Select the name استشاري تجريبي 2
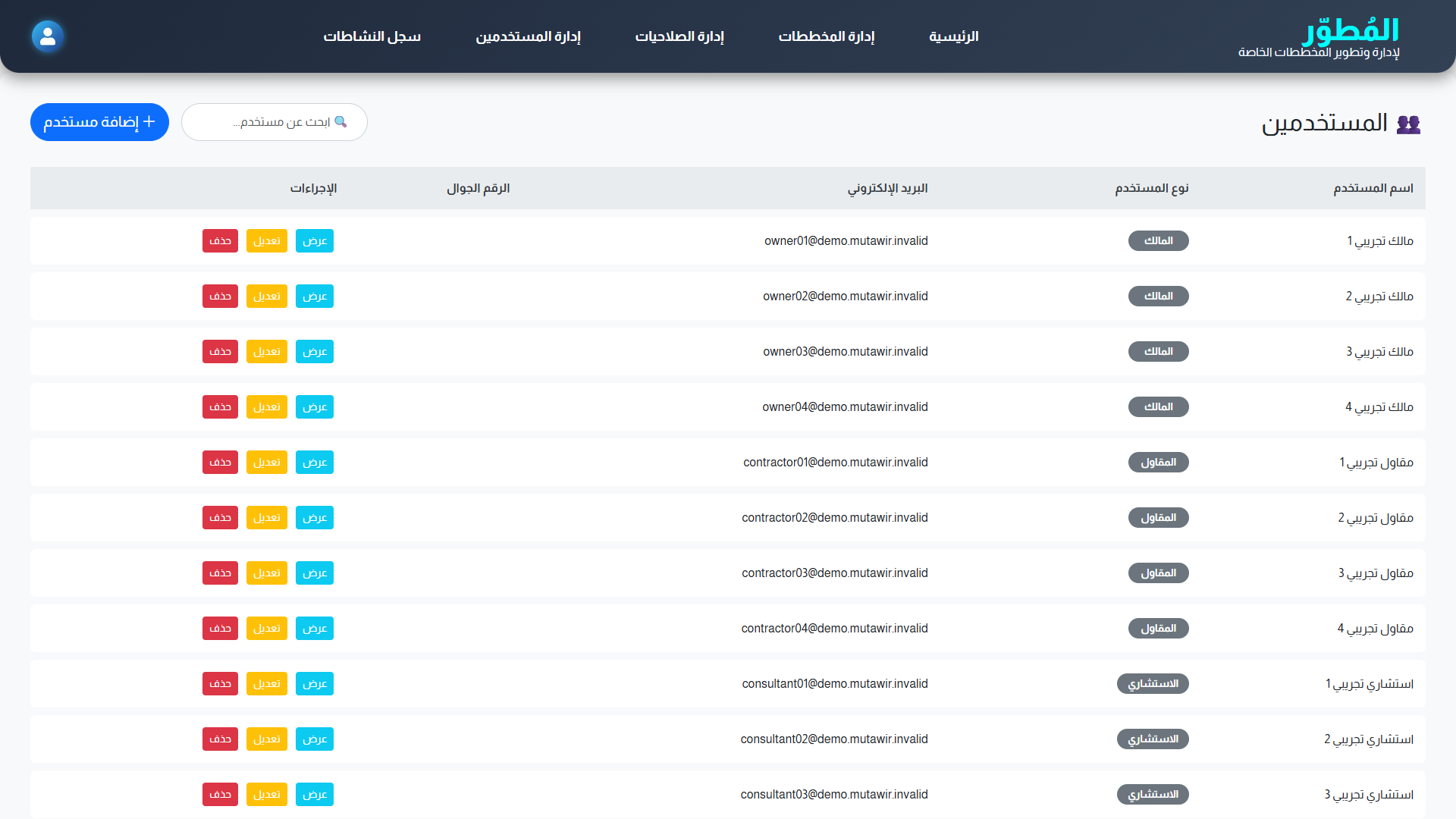 pos(1369,739)
